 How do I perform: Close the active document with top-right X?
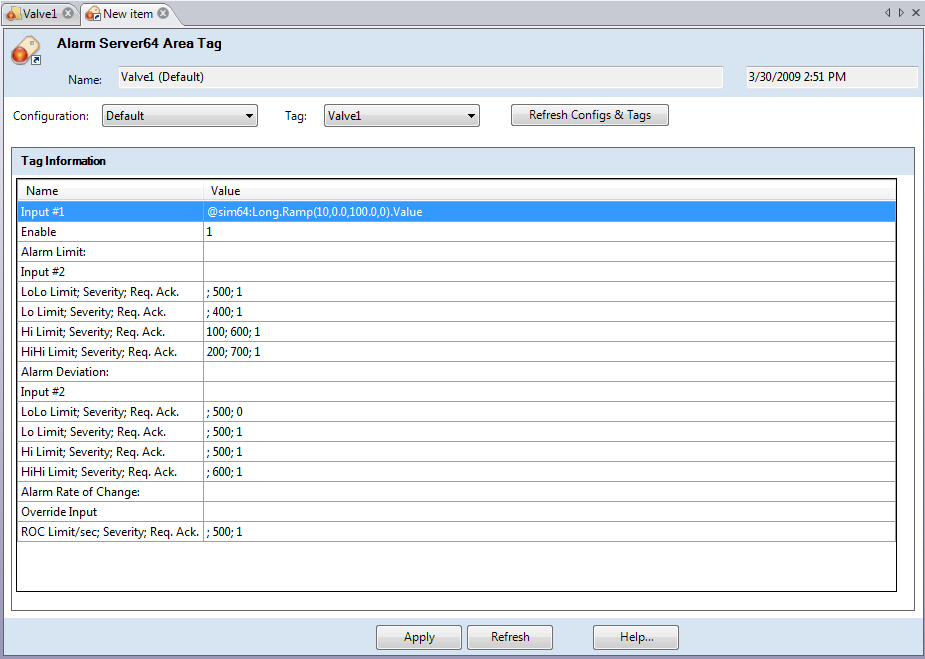914,13
